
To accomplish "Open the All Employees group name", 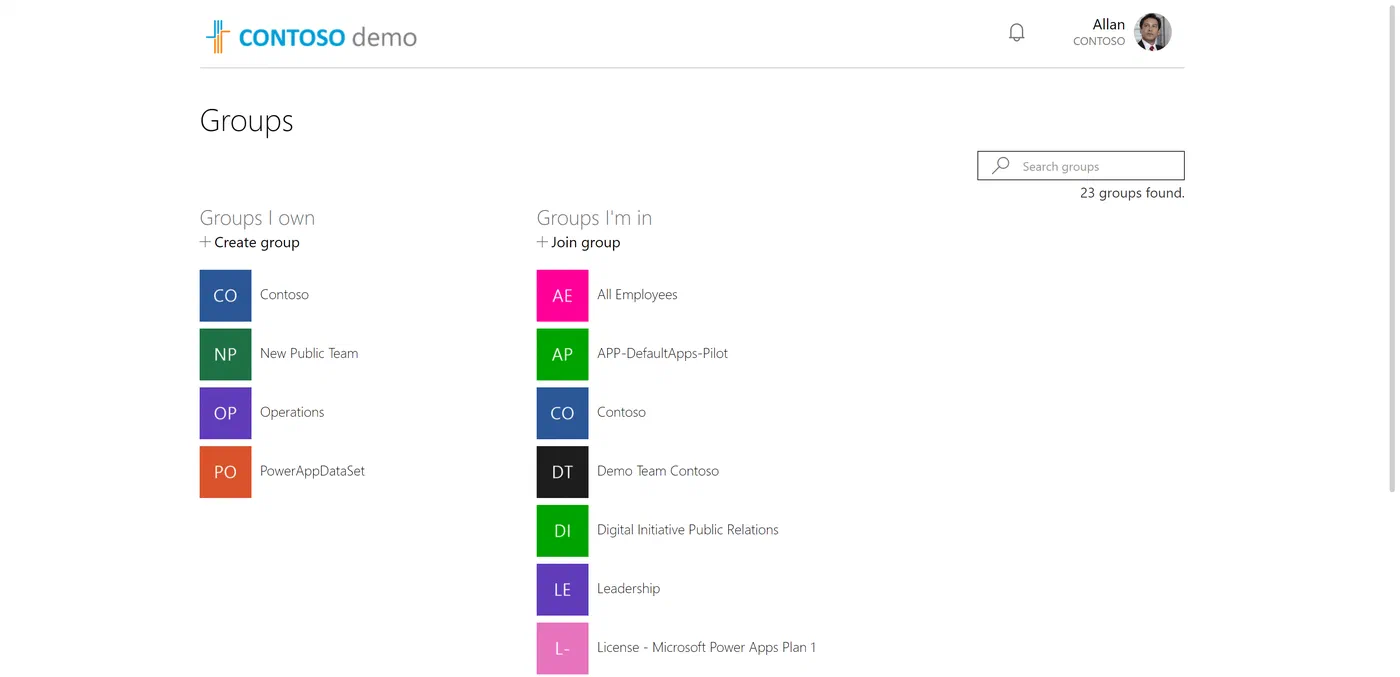I will tap(637, 294).
